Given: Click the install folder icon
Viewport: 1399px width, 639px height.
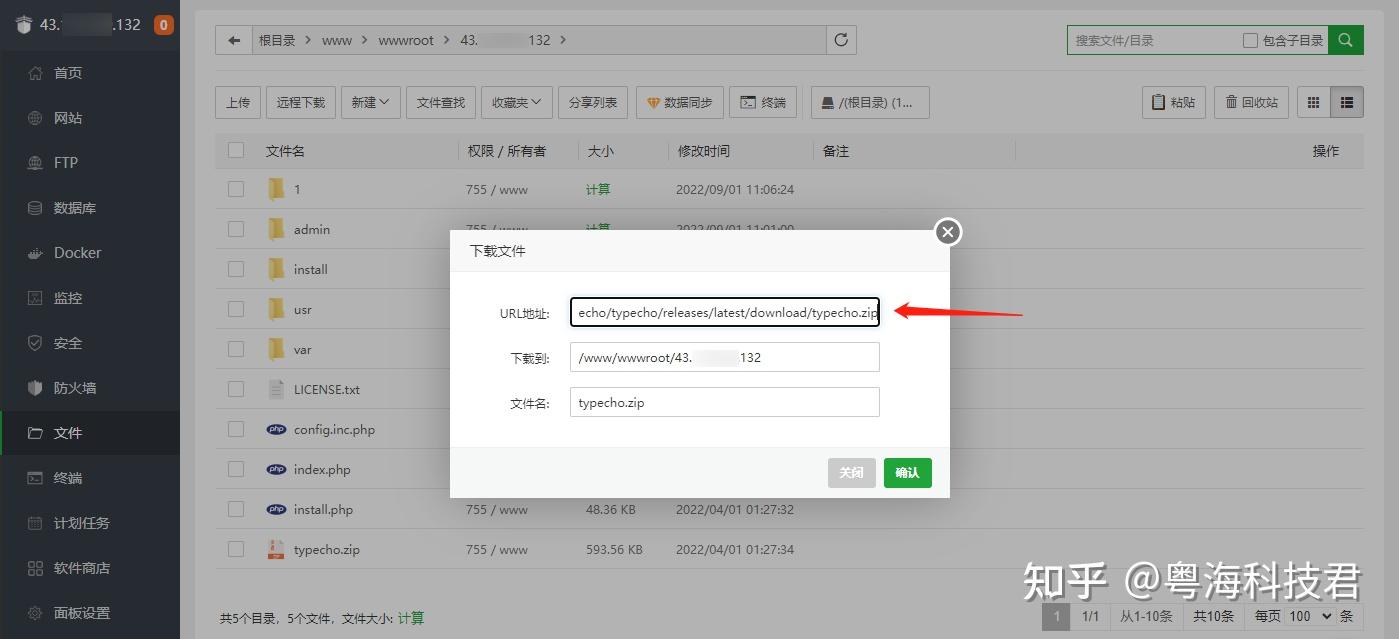Looking at the screenshot, I should pos(276,269).
